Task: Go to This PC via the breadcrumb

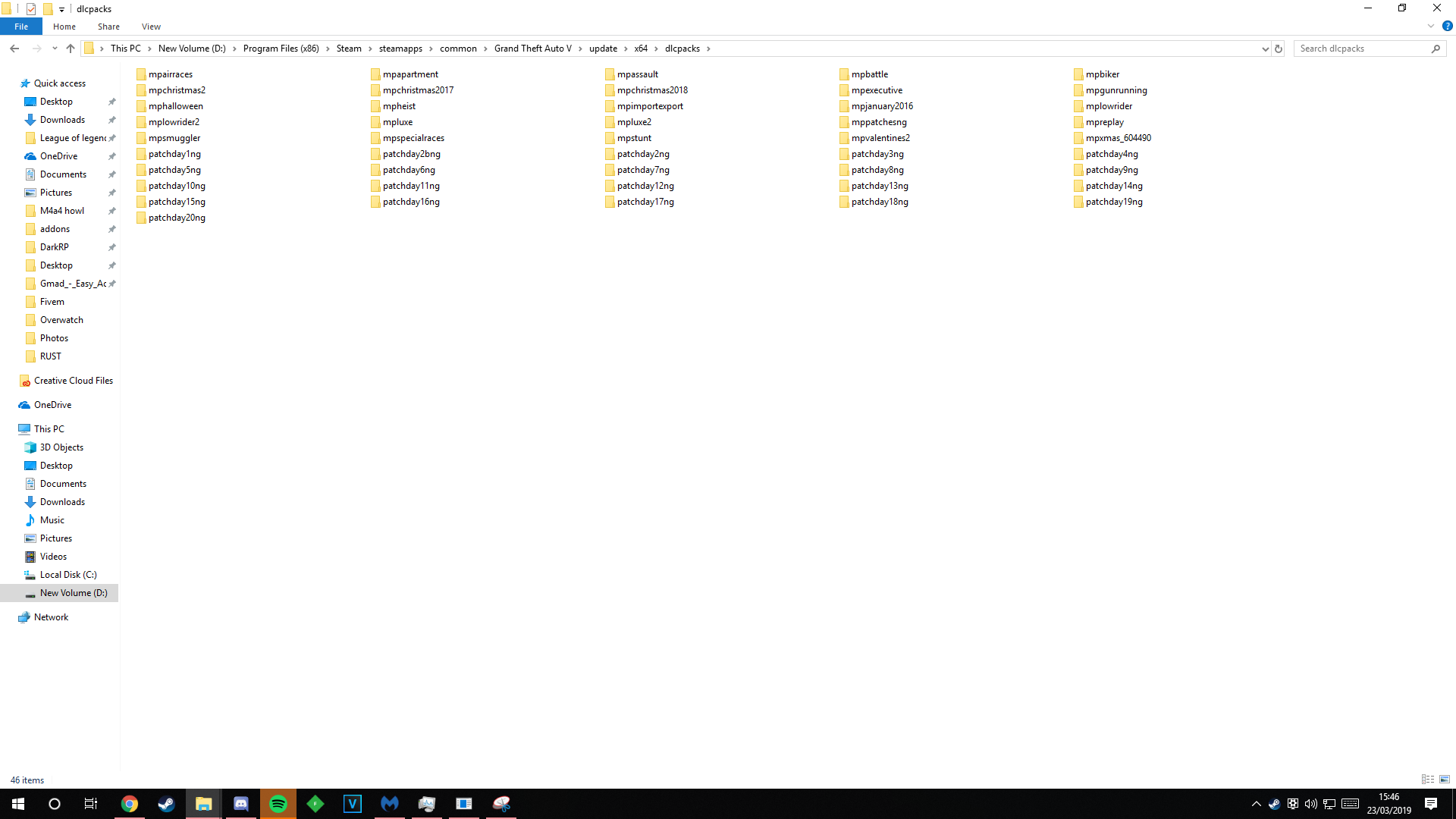Action: point(126,48)
